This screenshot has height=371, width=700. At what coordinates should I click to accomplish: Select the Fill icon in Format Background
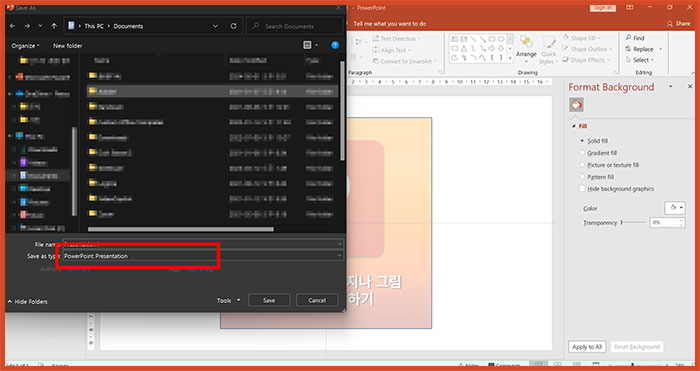pos(576,105)
